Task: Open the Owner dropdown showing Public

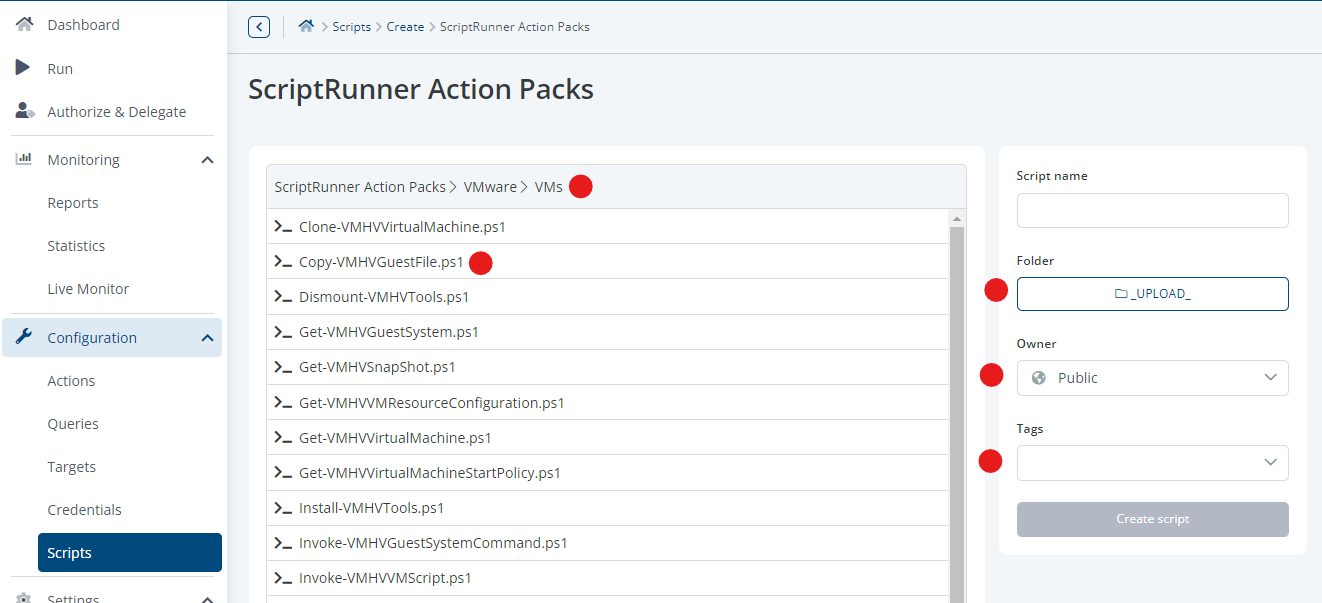Action: click(x=1153, y=378)
